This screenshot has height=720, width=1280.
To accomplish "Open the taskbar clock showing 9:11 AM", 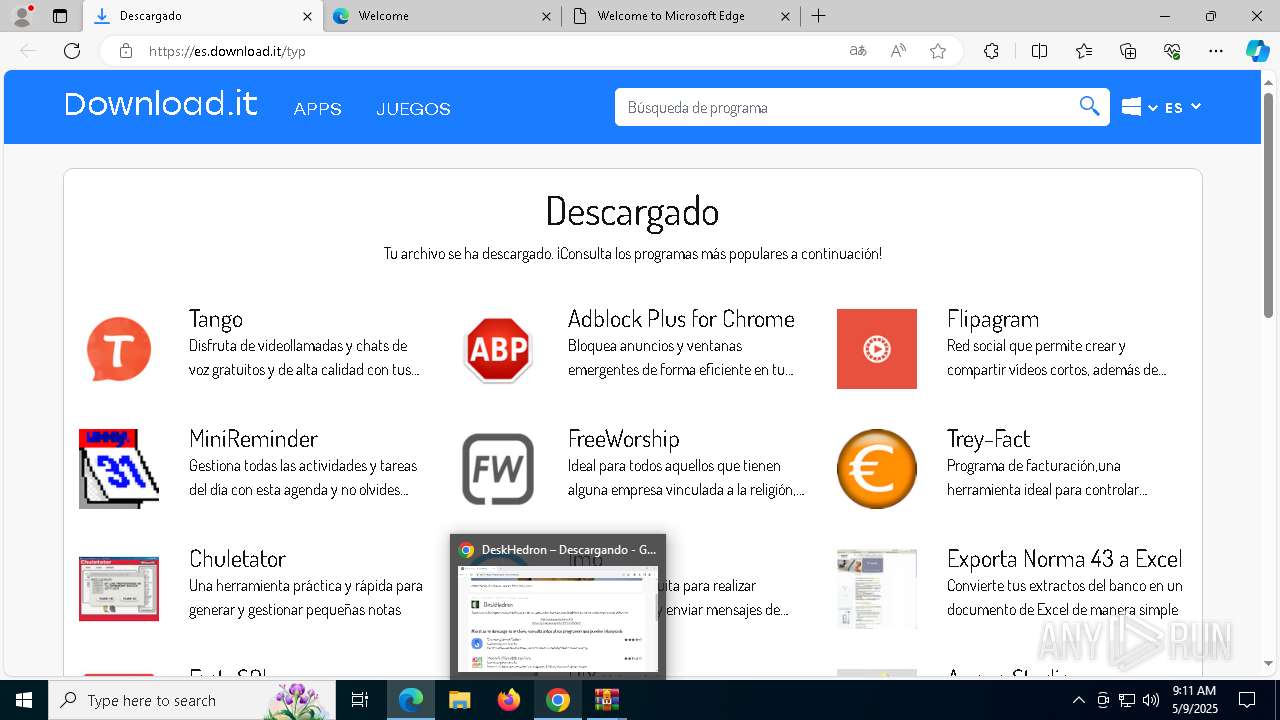I will (1194, 700).
